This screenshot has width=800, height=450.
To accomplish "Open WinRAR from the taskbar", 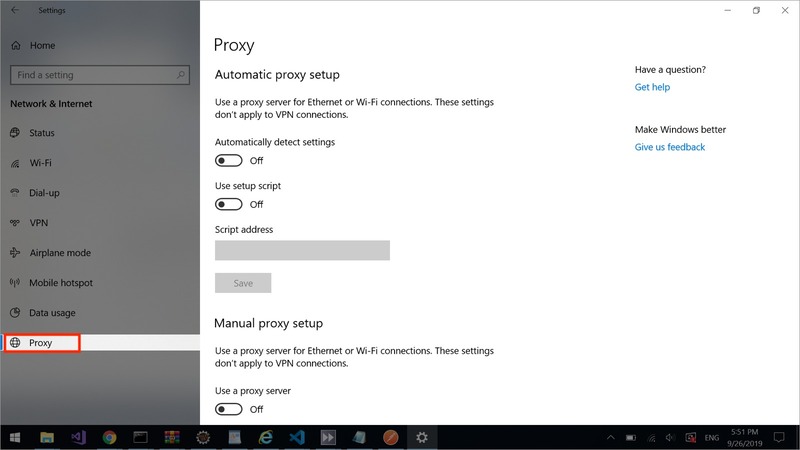I will pos(172,437).
